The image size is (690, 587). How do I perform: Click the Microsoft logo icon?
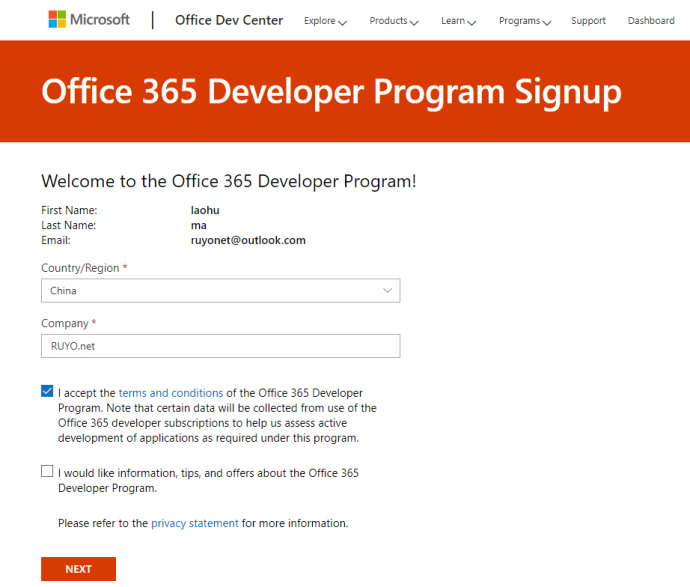click(x=57, y=20)
